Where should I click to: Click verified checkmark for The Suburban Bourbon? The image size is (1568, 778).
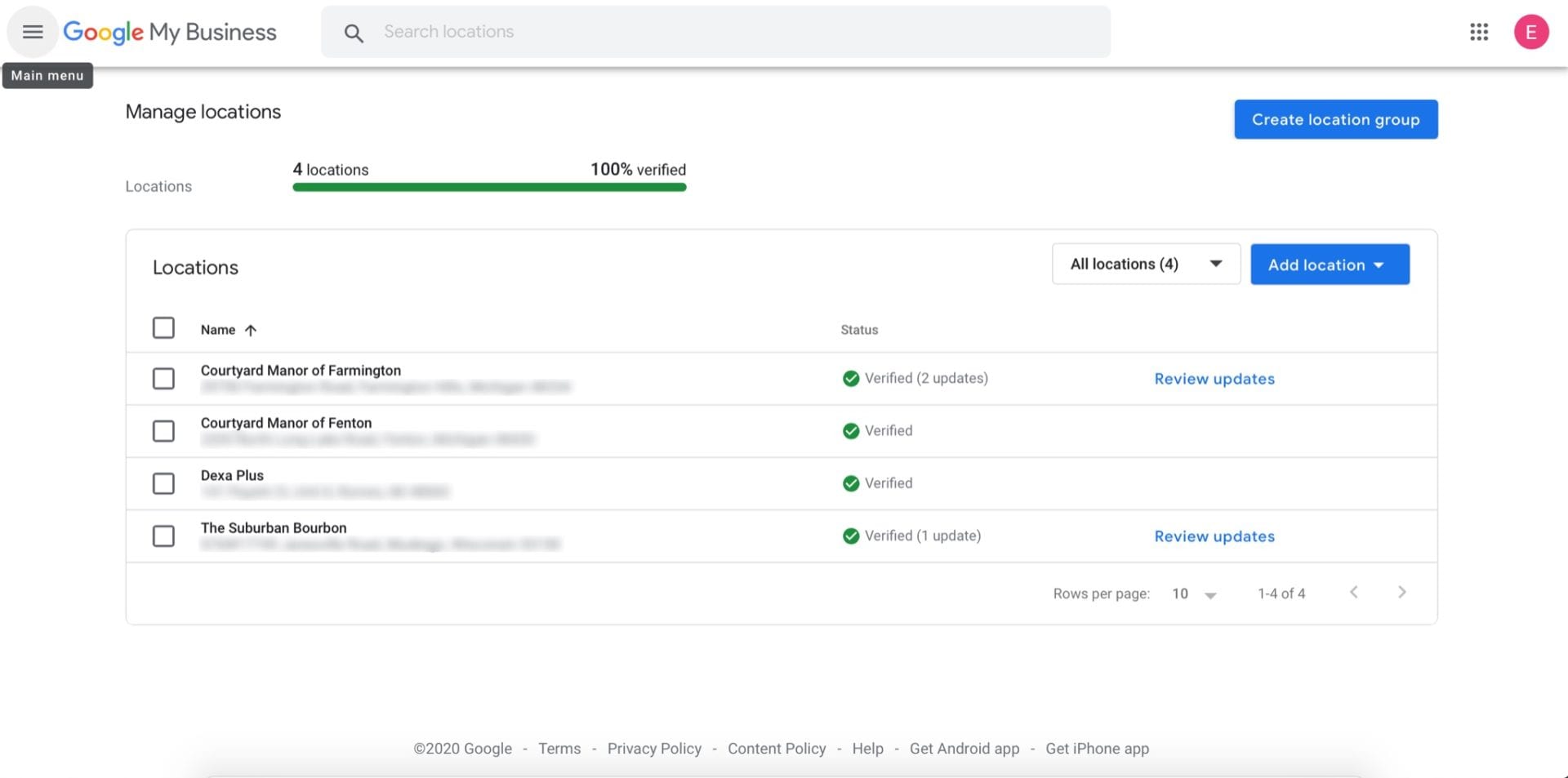[x=851, y=536]
